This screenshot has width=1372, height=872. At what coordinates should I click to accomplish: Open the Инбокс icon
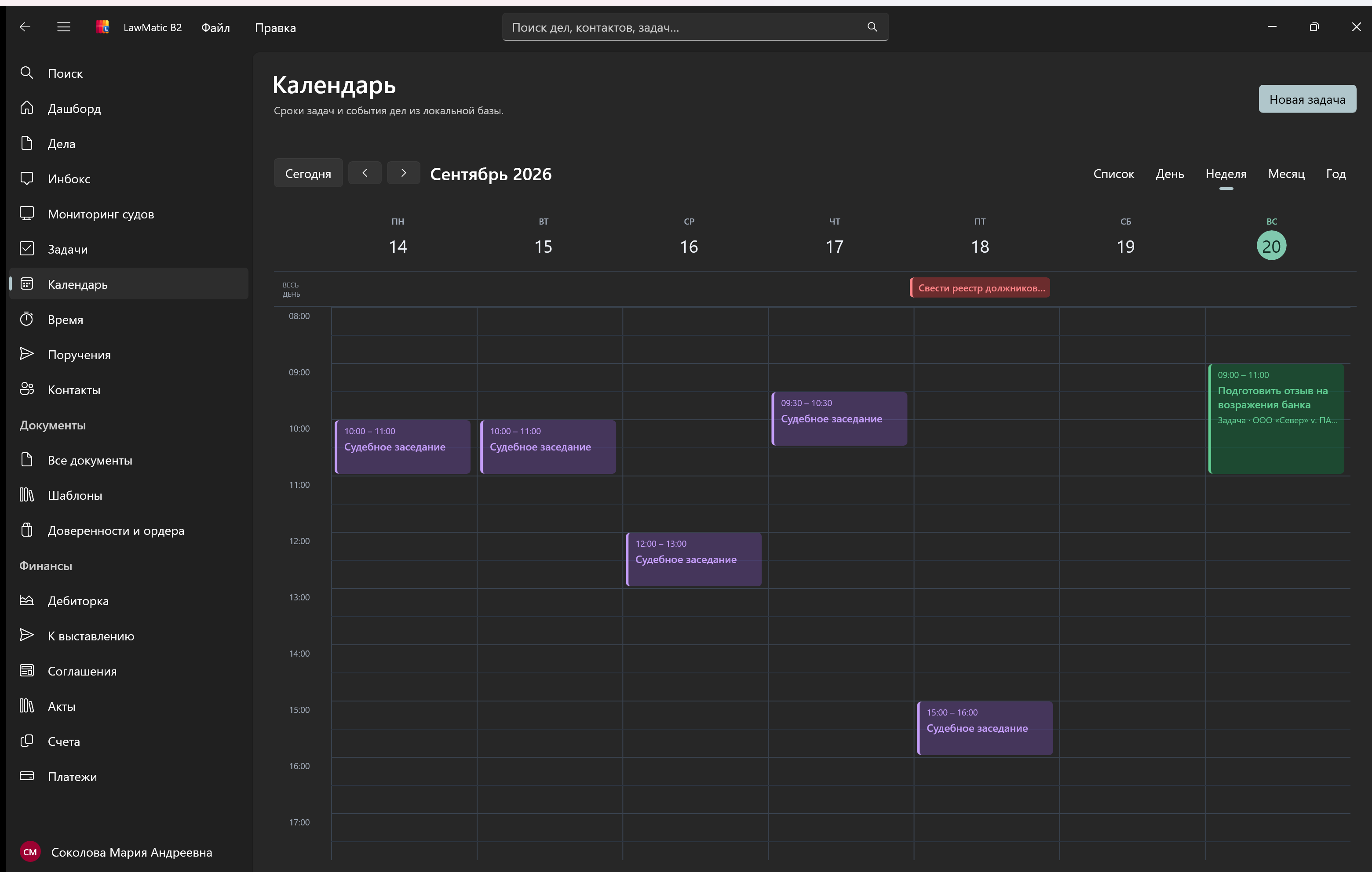[x=27, y=178]
